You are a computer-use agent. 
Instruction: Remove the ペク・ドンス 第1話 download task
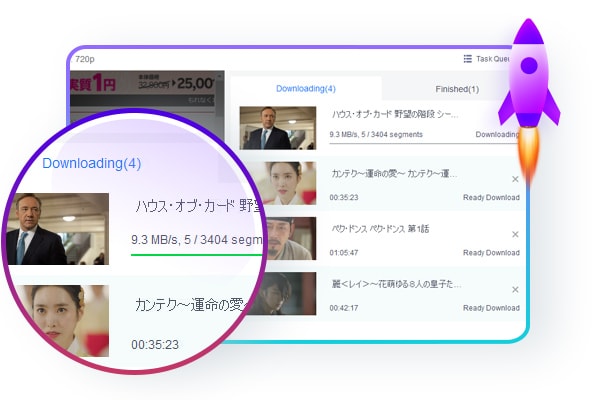click(x=515, y=234)
